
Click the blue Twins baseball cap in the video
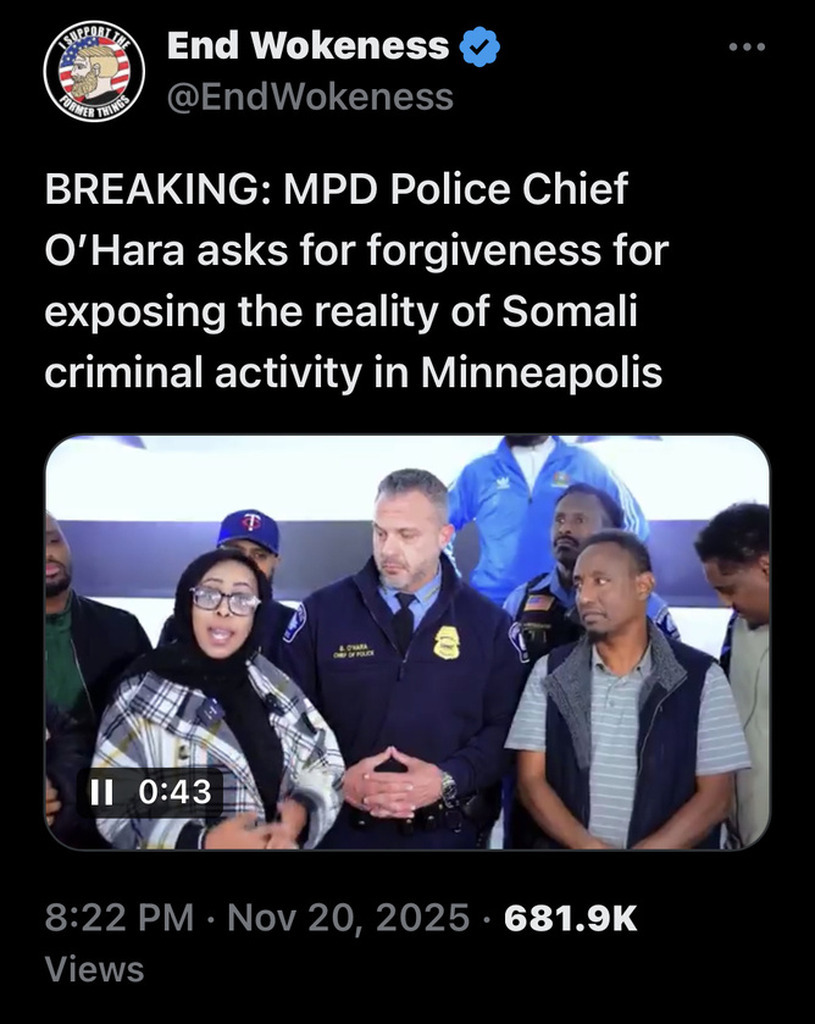click(x=249, y=529)
